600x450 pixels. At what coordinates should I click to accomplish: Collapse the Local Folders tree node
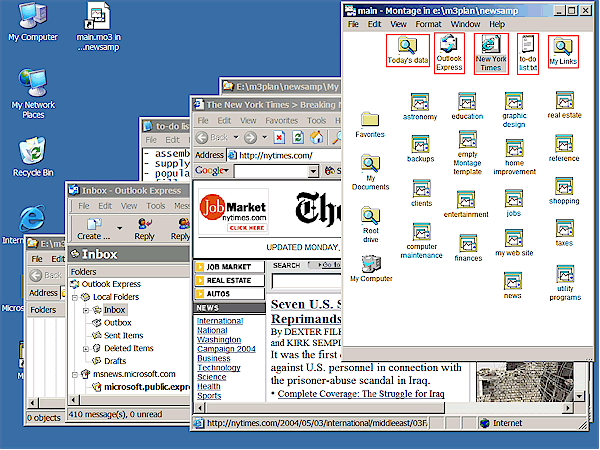tap(75, 297)
